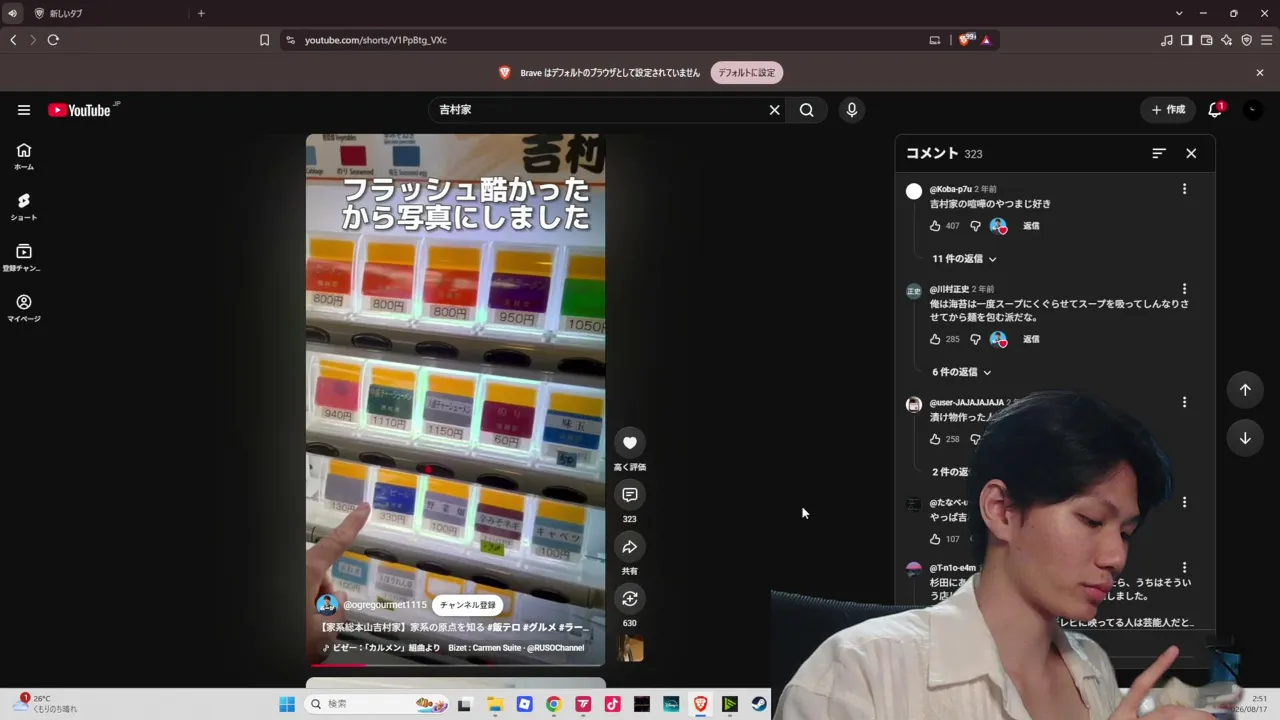Reload the page
The width and height of the screenshot is (1280, 720).
tap(53, 40)
